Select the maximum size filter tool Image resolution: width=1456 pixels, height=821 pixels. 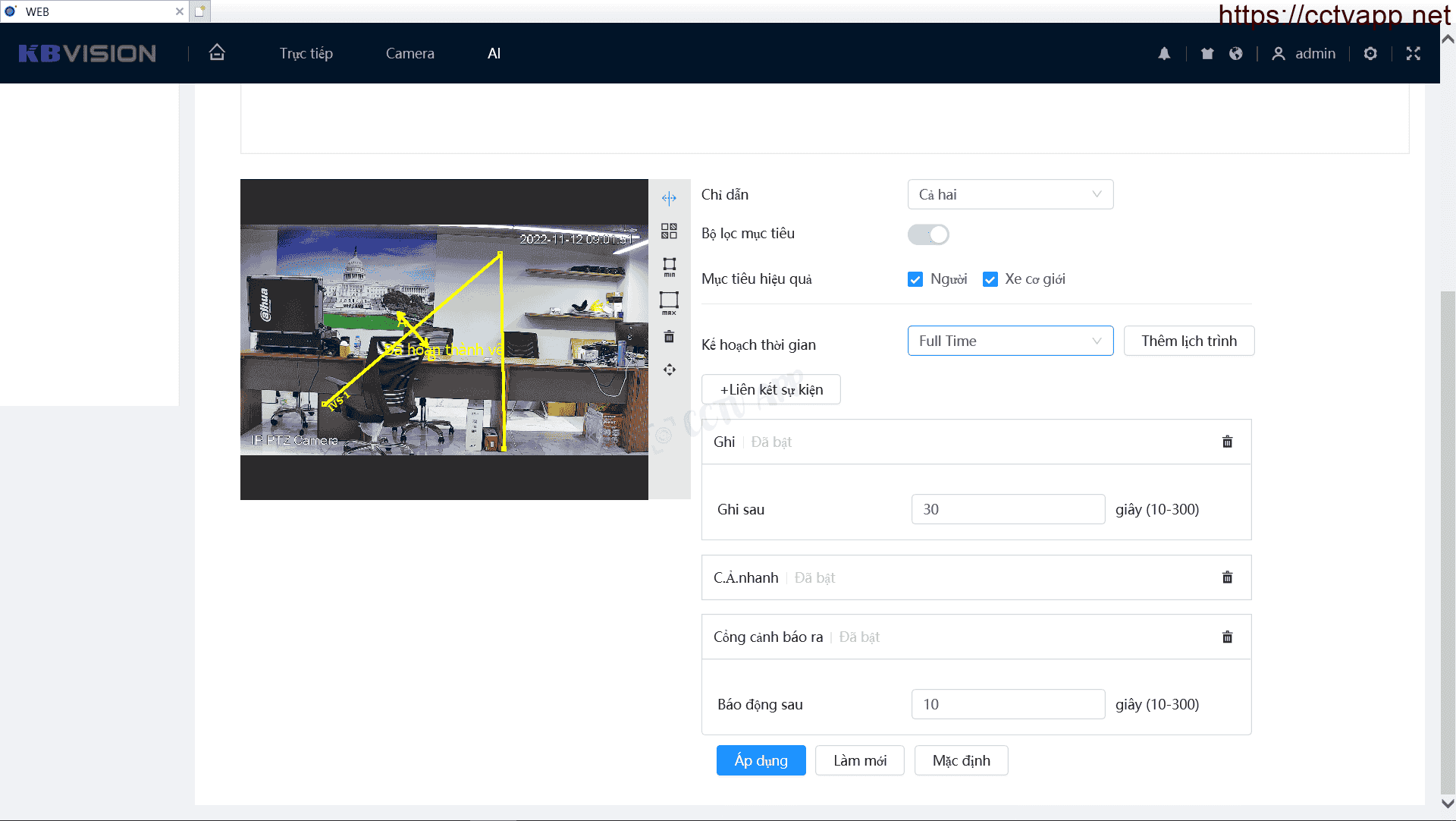pos(669,302)
